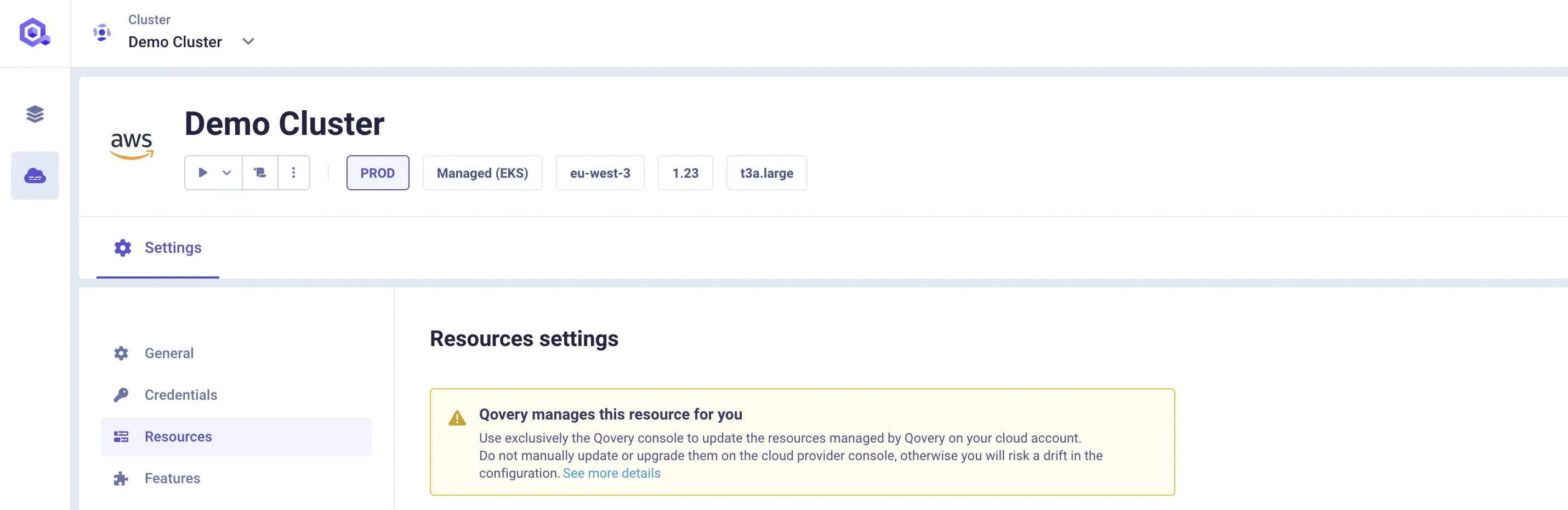Click the Resources settings heading
1568x510 pixels.
[524, 338]
